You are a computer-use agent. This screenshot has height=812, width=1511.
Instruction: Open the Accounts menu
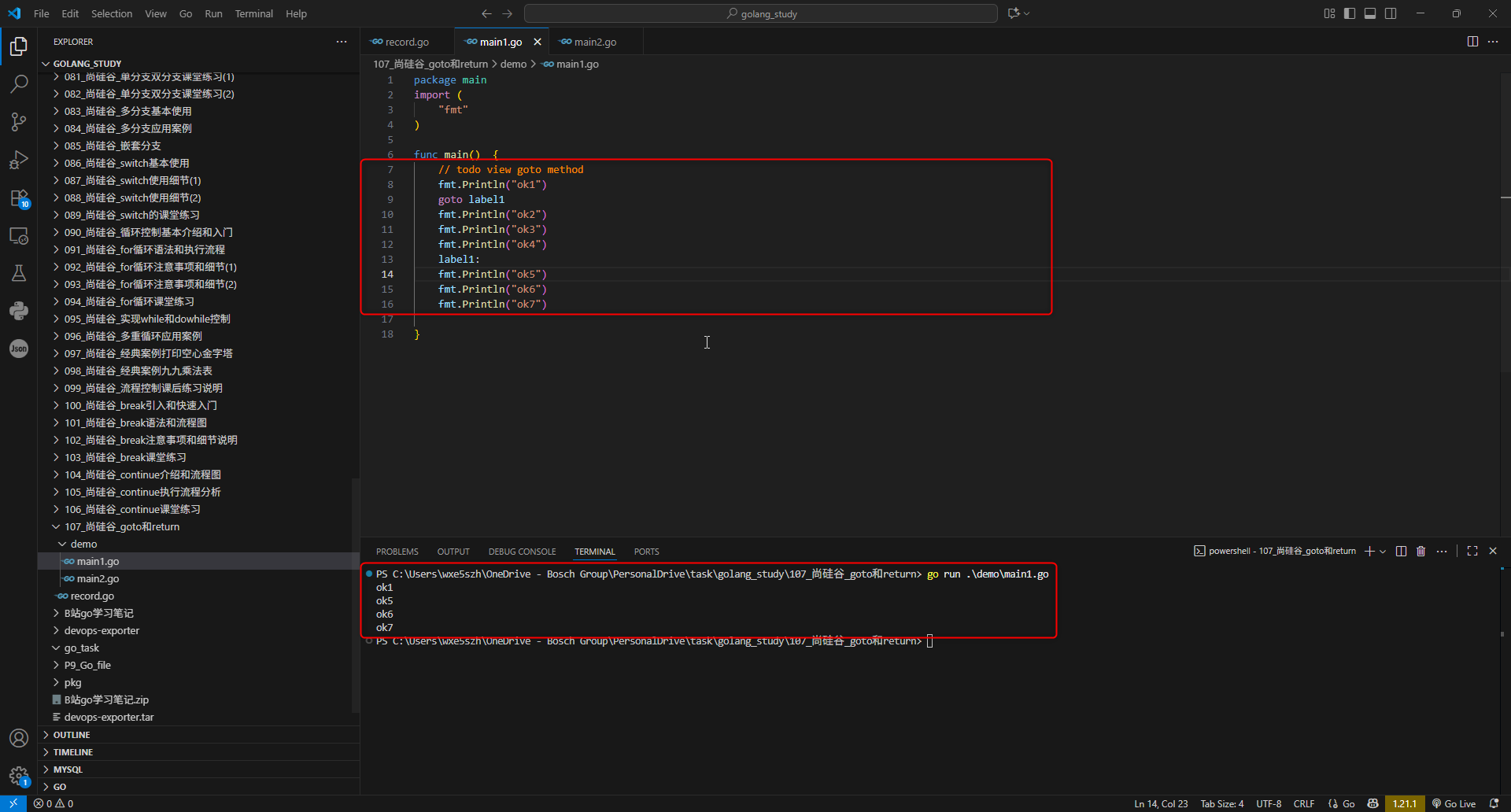(19, 738)
